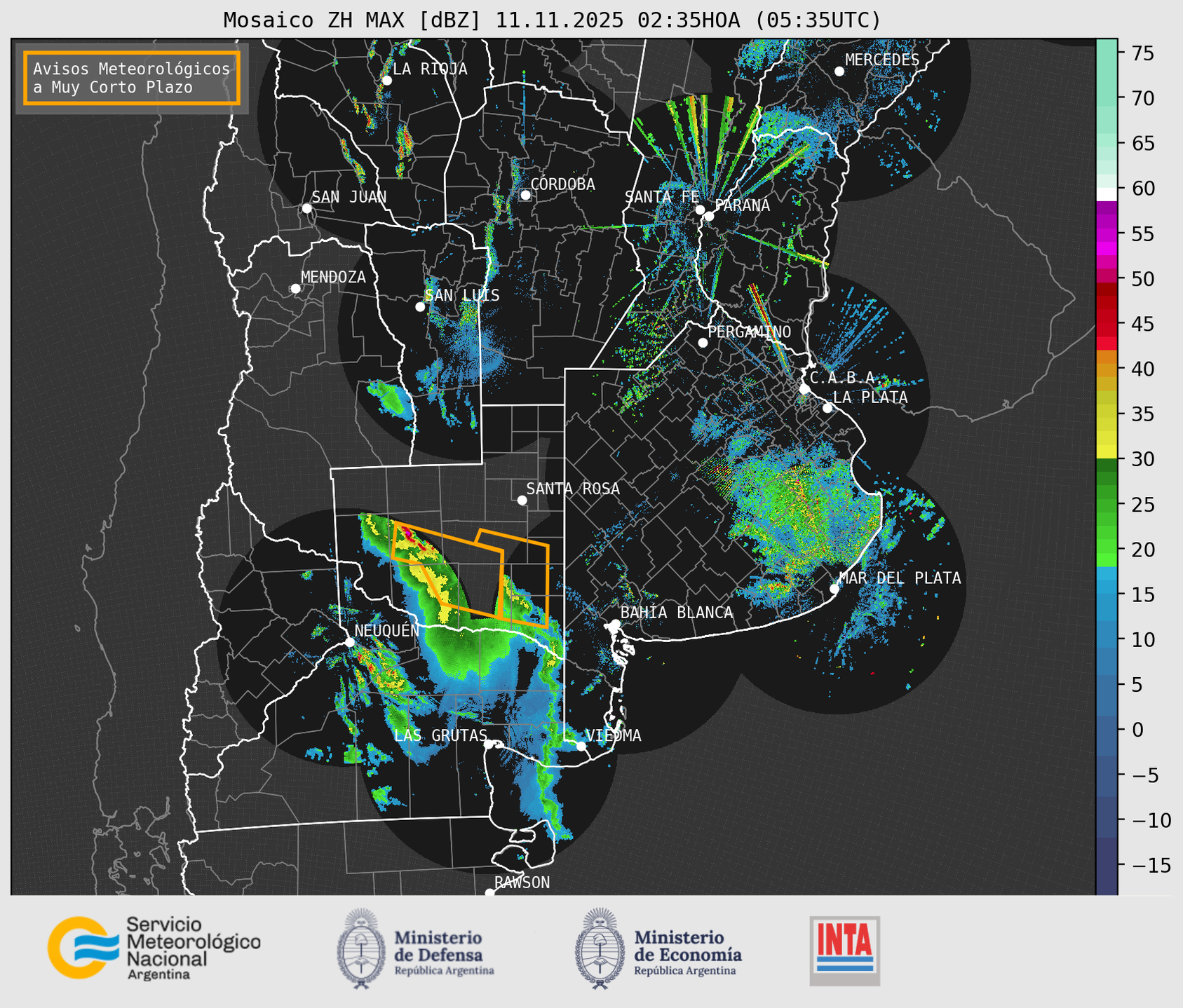Click the San Juan city label
1183x1008 pixels.
click(x=349, y=197)
